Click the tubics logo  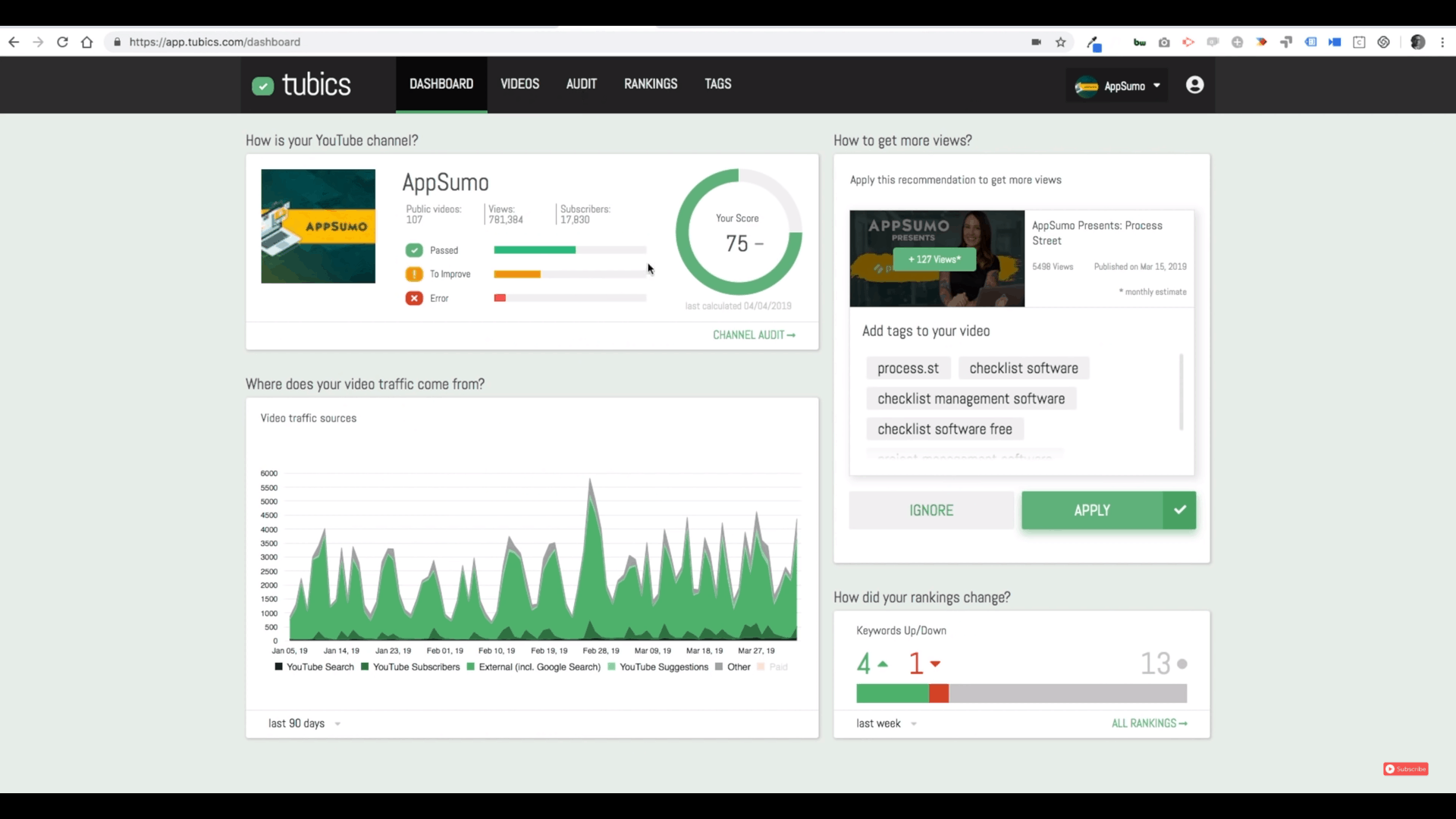[301, 85]
